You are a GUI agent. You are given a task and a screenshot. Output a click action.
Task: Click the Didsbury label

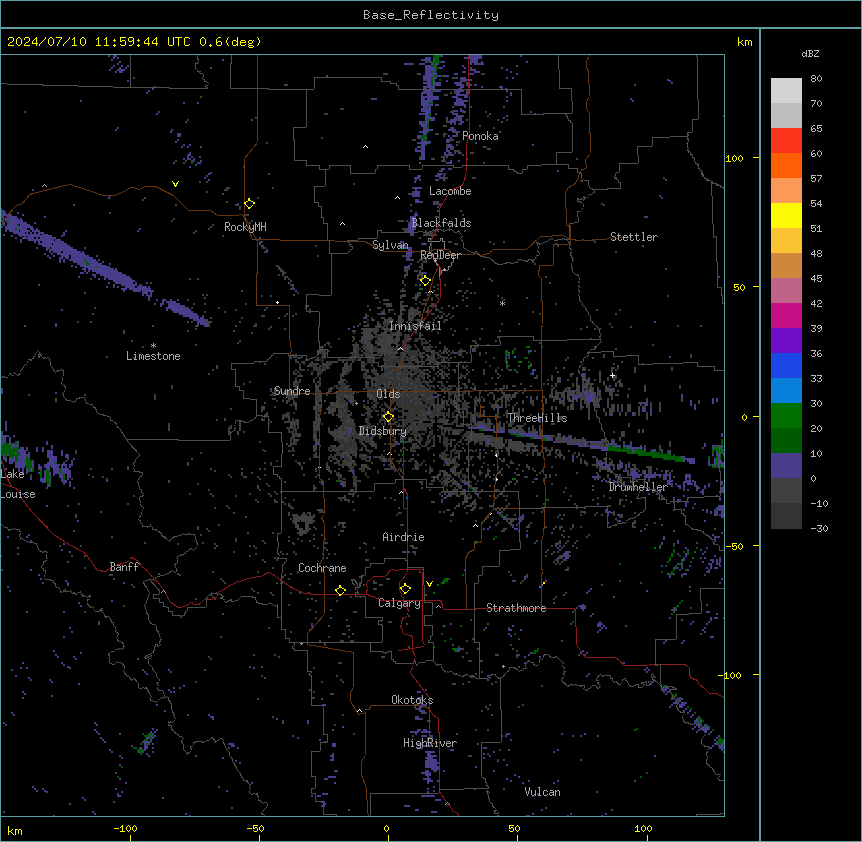(x=383, y=431)
